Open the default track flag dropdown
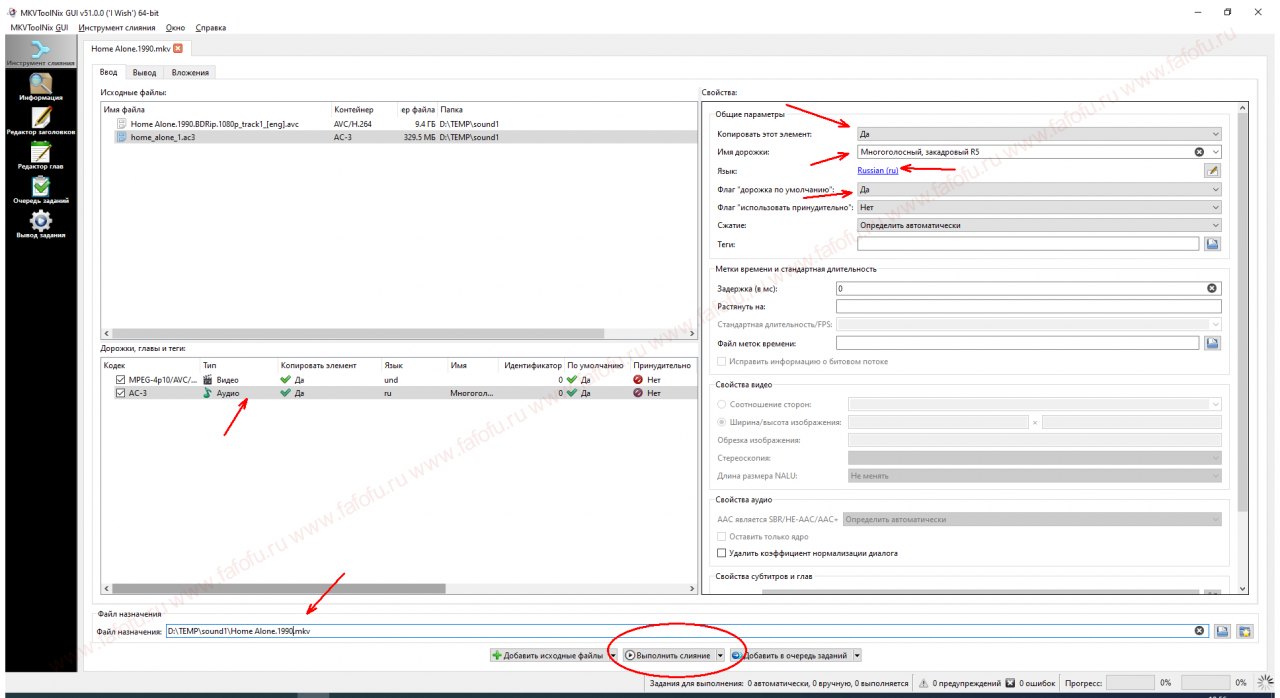Screen dimensions: 1280x698 tap(1039, 189)
